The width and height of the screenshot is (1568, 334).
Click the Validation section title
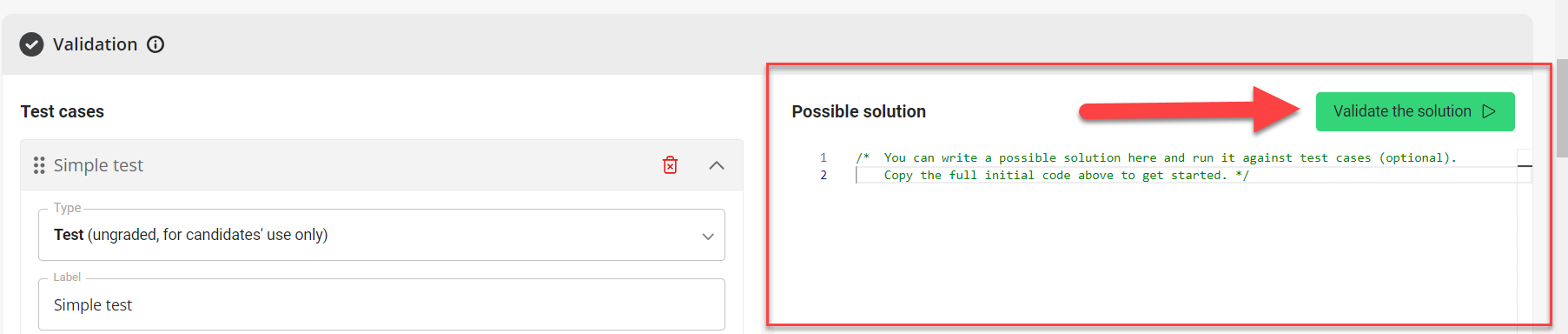point(95,44)
